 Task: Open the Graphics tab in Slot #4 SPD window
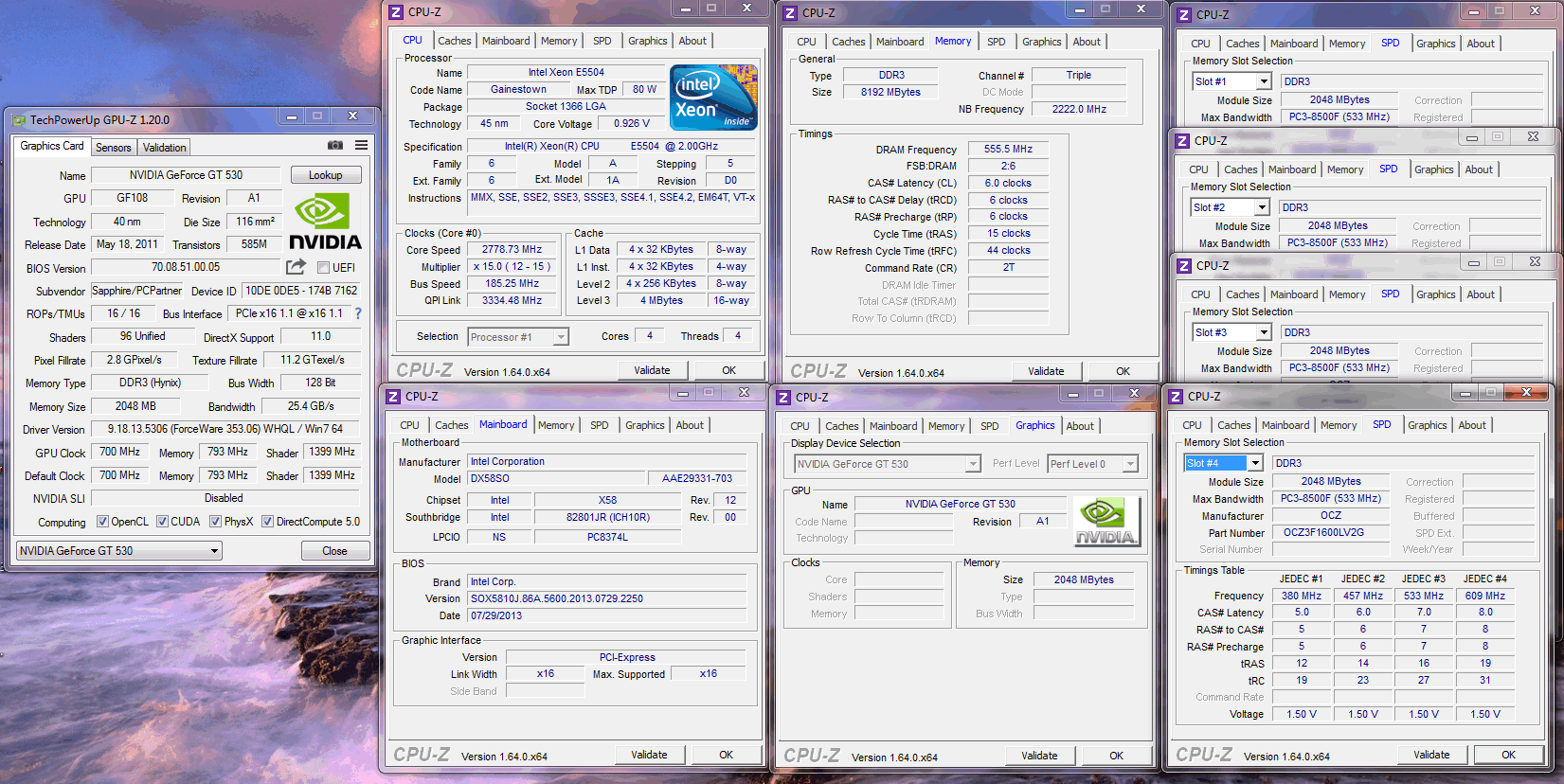click(1427, 425)
